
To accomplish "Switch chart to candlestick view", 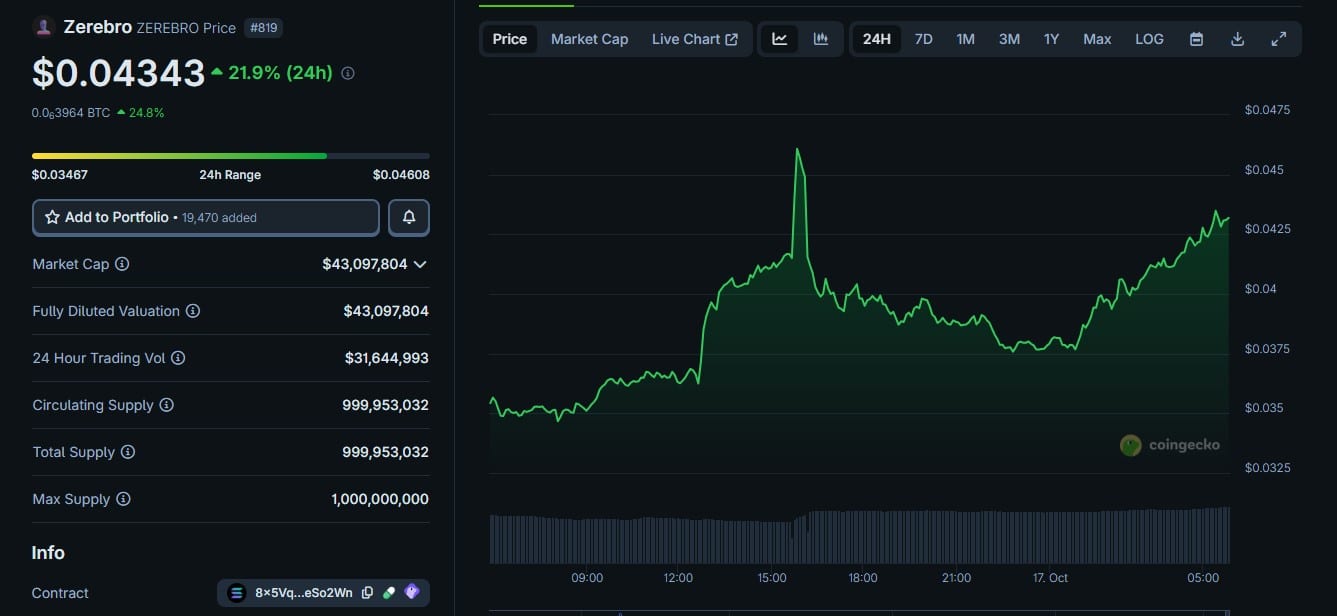I will click(820, 38).
